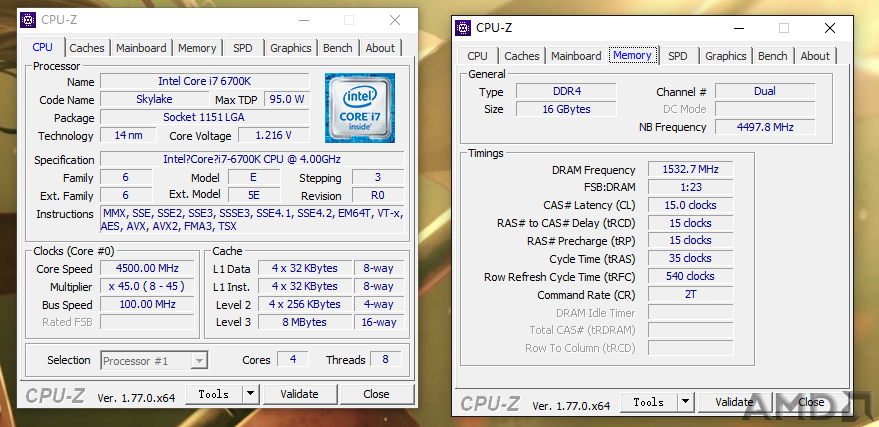Viewport: 879px width, 427px height.
Task: Click the Level 2 4 x 256 KBytes value
Action: pos(305,304)
